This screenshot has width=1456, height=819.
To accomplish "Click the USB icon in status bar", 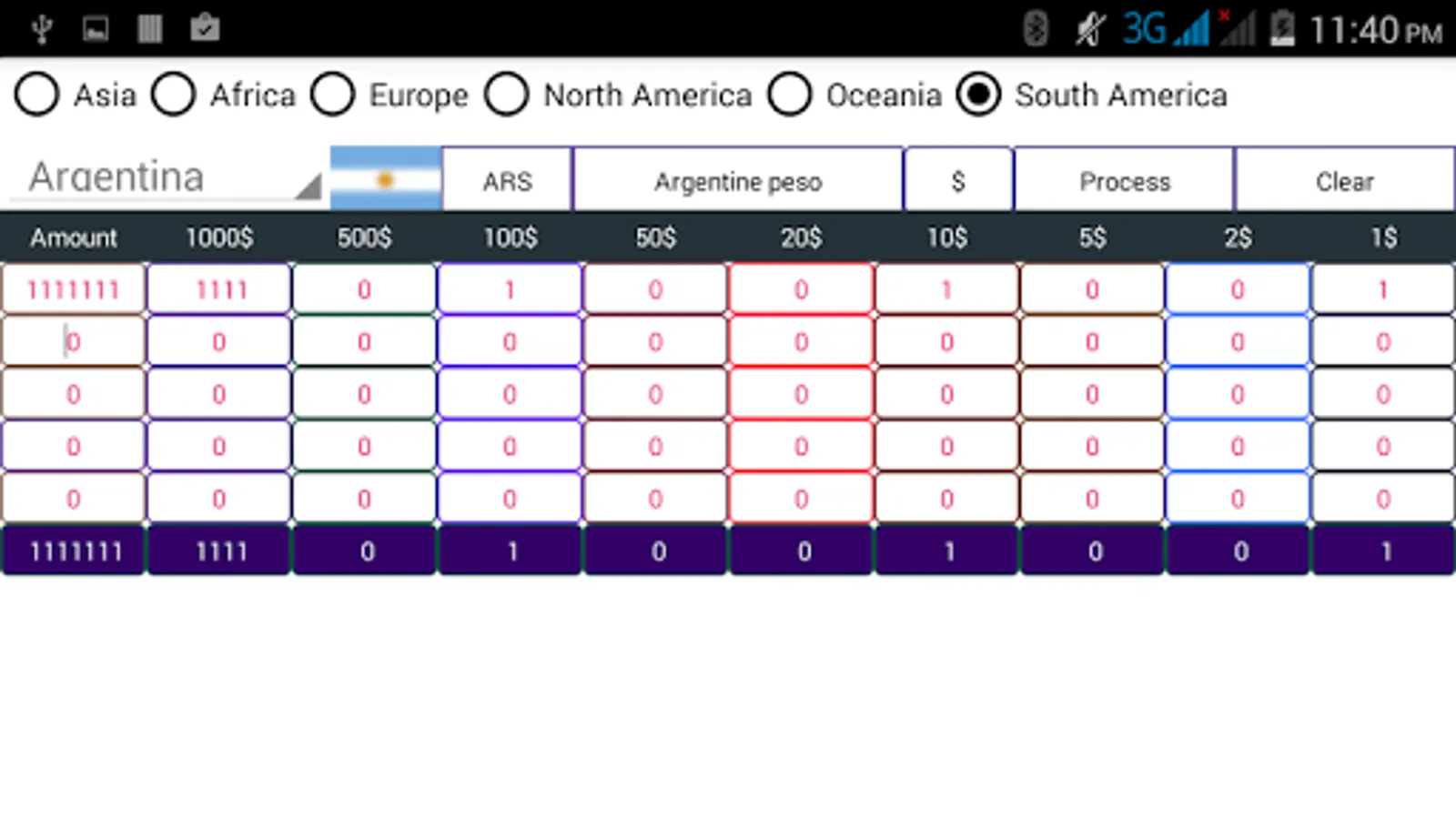I will (x=41, y=27).
